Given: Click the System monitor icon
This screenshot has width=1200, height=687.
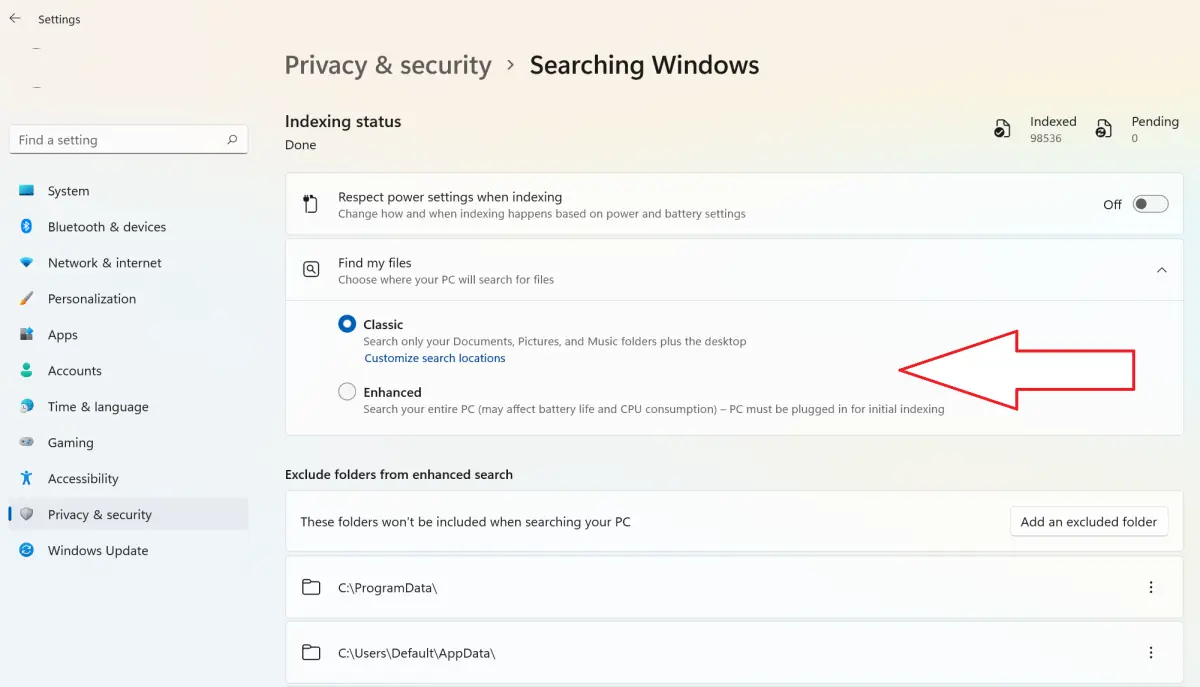Looking at the screenshot, I should pos(27,191).
